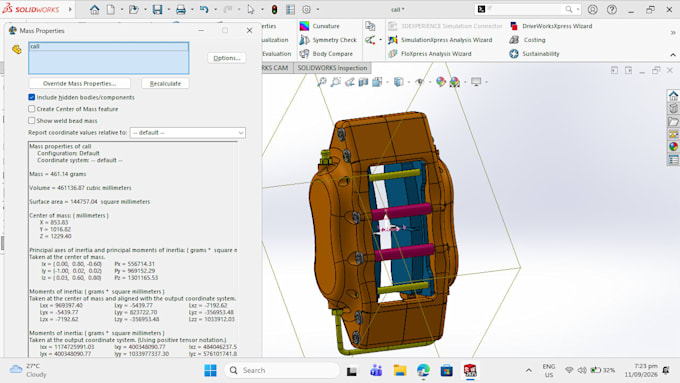Viewport: 680px width, 383px height.
Task: Enable Show weld bead mass
Action: pyautogui.click(x=32, y=121)
